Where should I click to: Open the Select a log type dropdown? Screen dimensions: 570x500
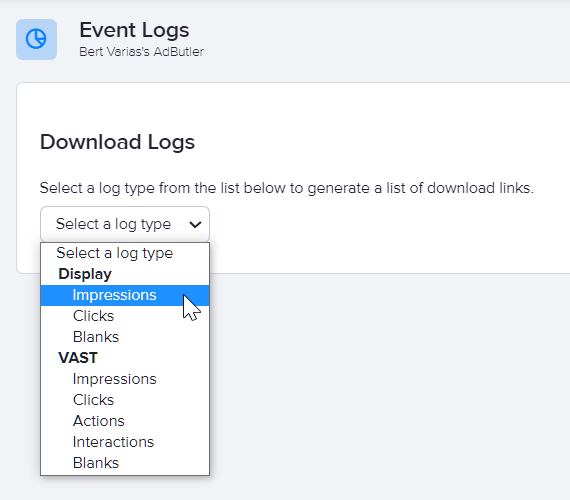tap(125, 224)
